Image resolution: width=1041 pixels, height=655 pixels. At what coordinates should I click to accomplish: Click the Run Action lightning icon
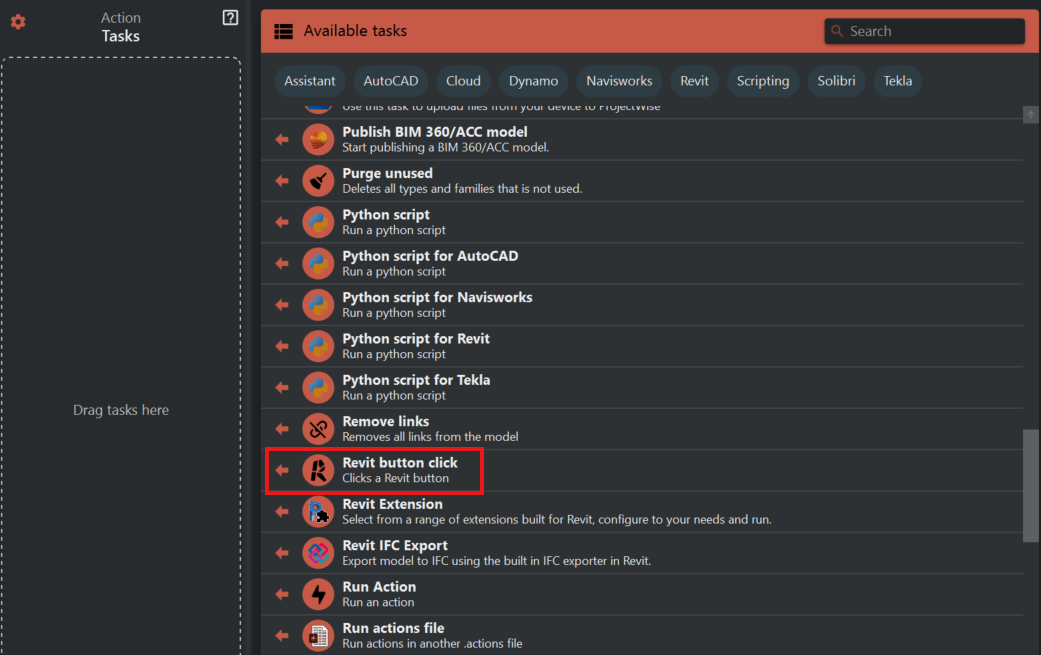(x=318, y=594)
